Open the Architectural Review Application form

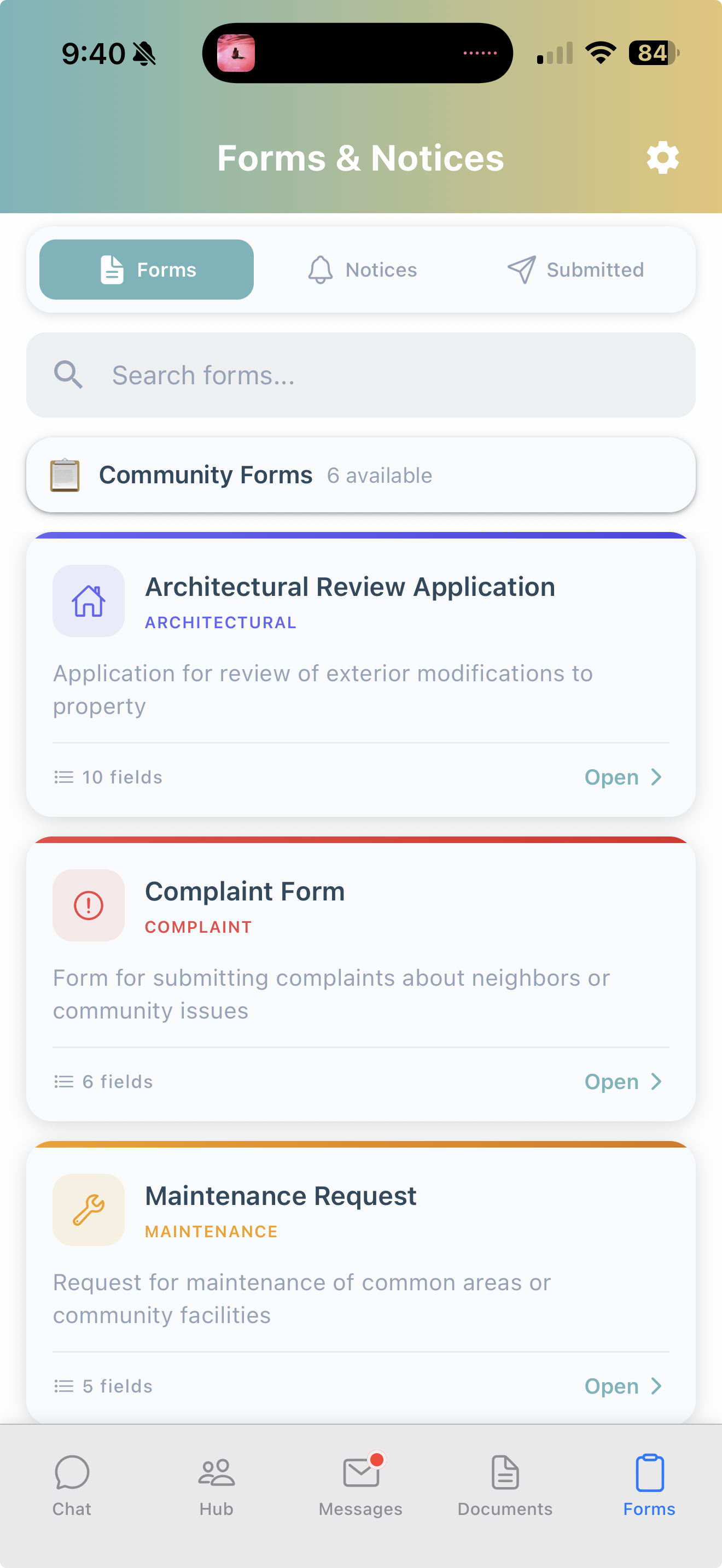(622, 777)
